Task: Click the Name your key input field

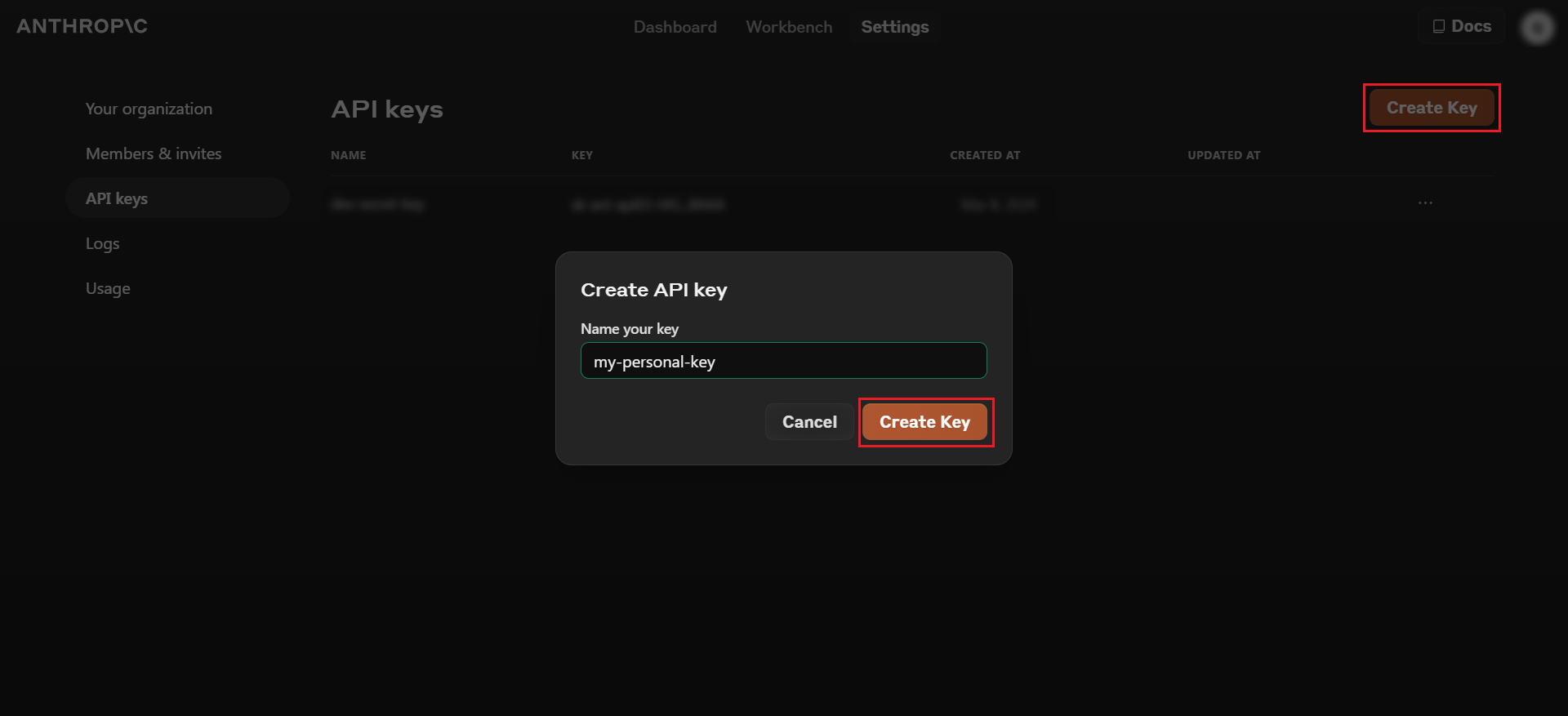Action: coord(783,361)
